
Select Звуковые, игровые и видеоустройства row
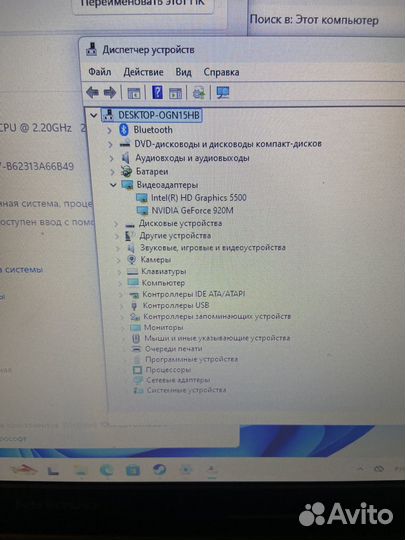(212, 248)
